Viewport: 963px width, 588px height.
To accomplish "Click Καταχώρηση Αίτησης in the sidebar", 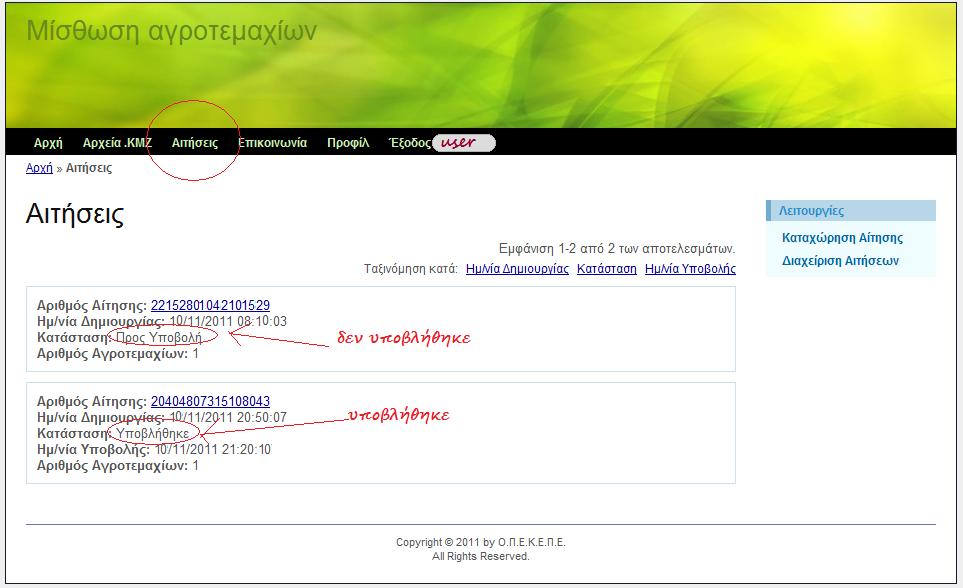I will click(842, 238).
